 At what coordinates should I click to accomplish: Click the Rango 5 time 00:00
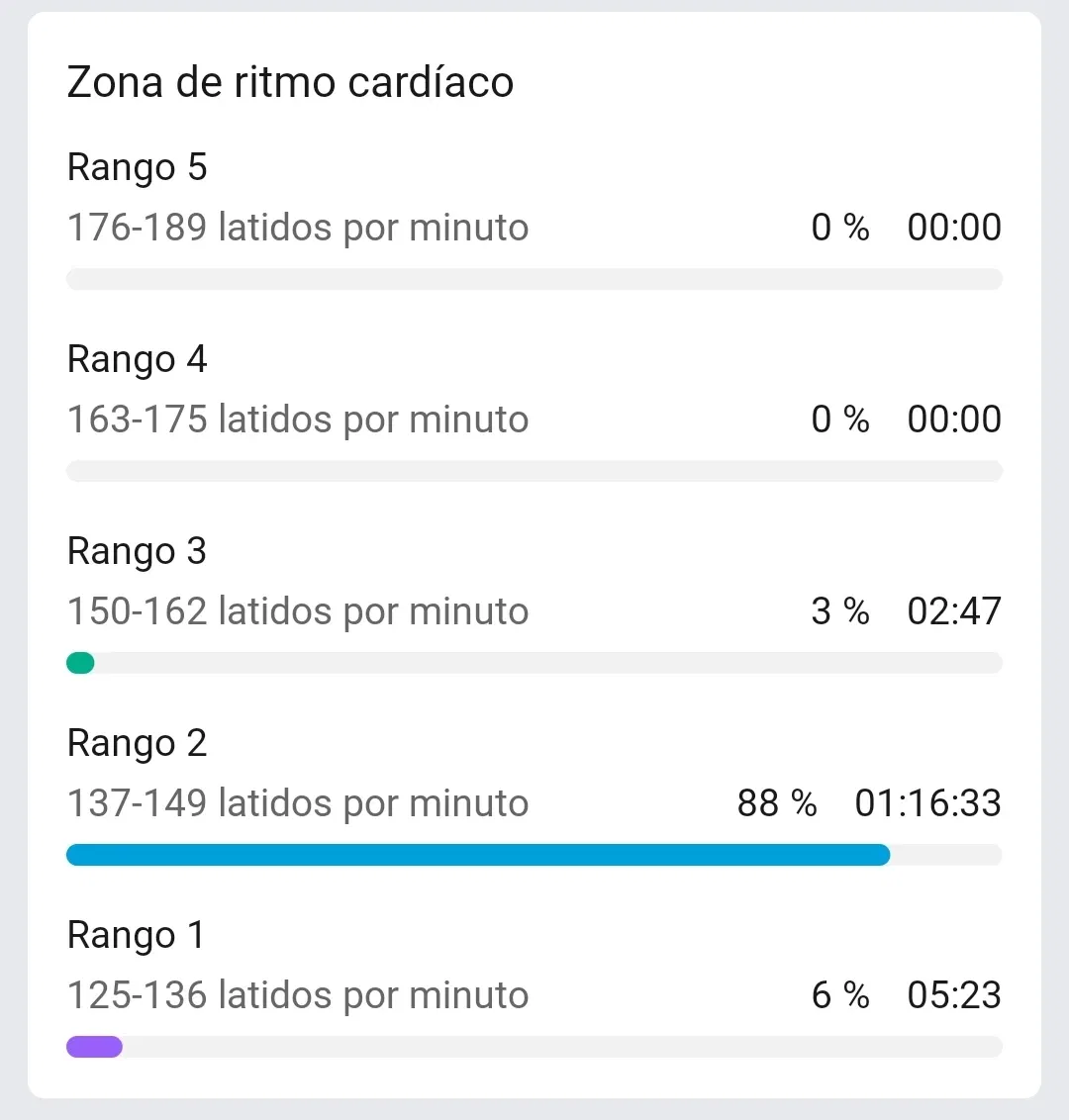pos(954,228)
